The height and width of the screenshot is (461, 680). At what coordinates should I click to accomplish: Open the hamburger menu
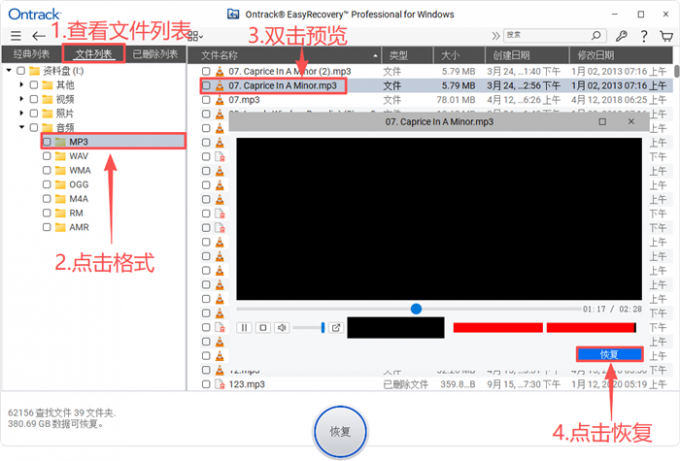[x=16, y=36]
